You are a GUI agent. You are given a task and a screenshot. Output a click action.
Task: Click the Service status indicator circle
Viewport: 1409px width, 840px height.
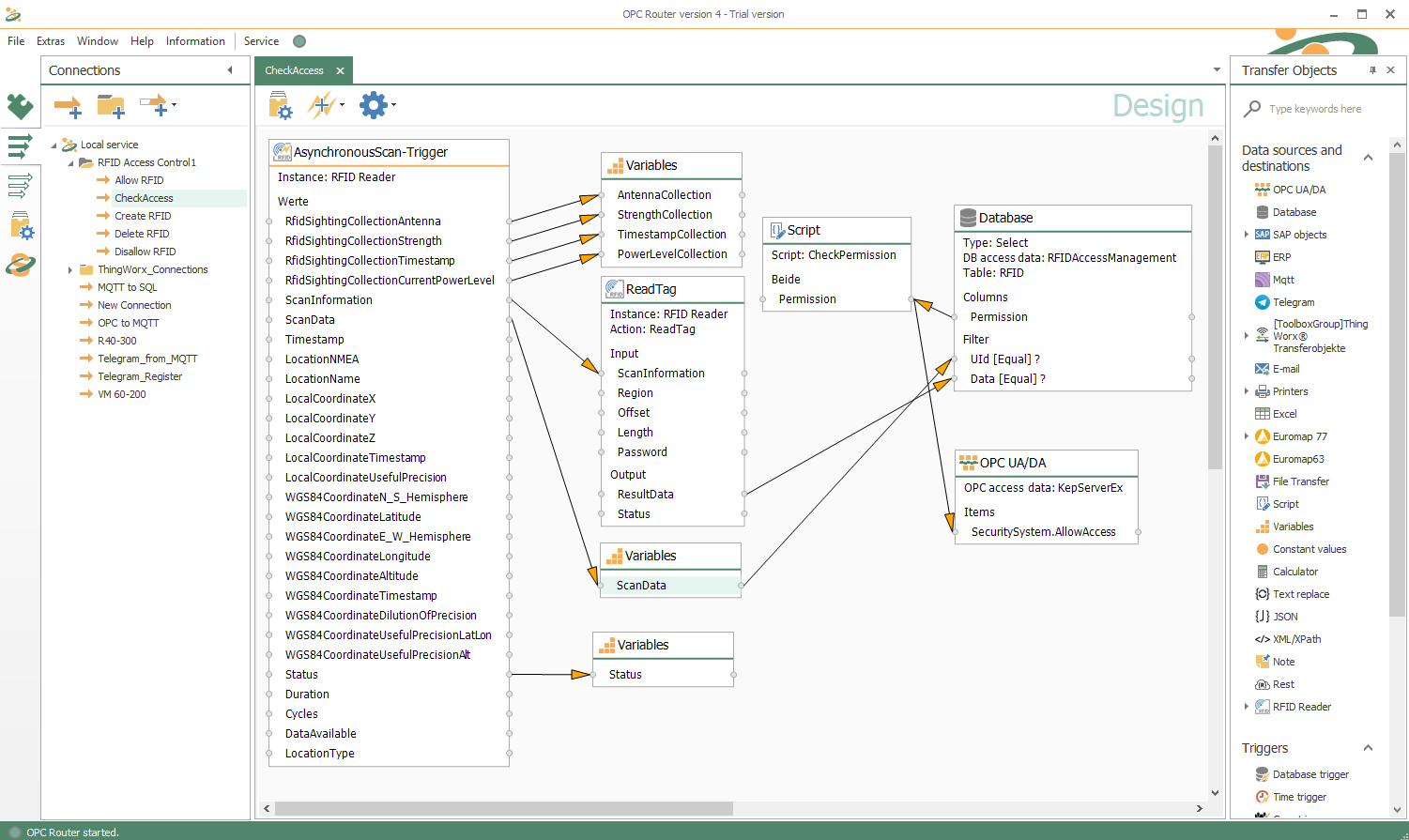pos(299,41)
